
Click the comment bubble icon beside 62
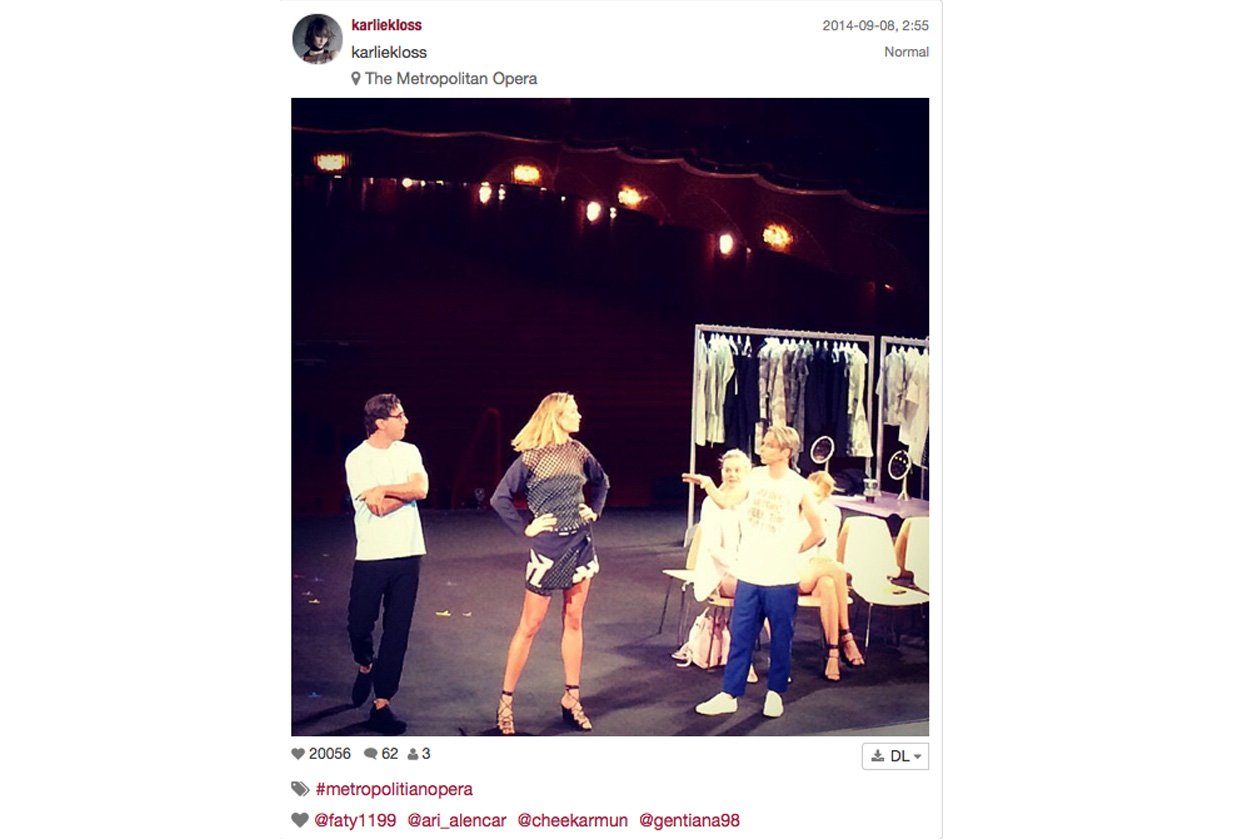tap(371, 754)
